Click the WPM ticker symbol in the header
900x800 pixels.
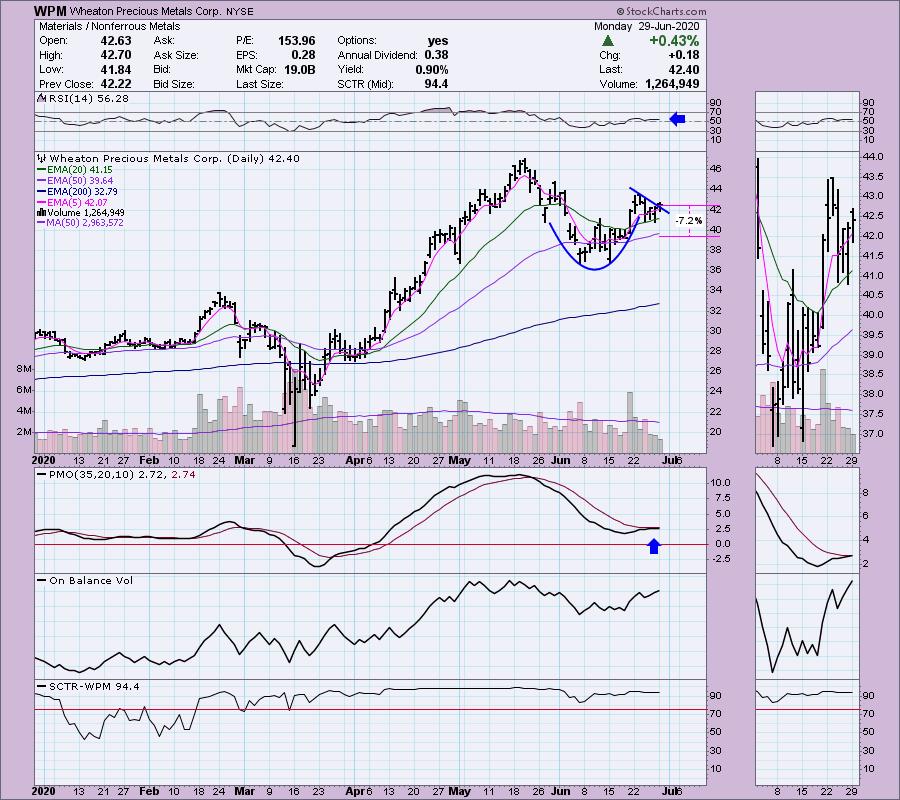(49, 11)
